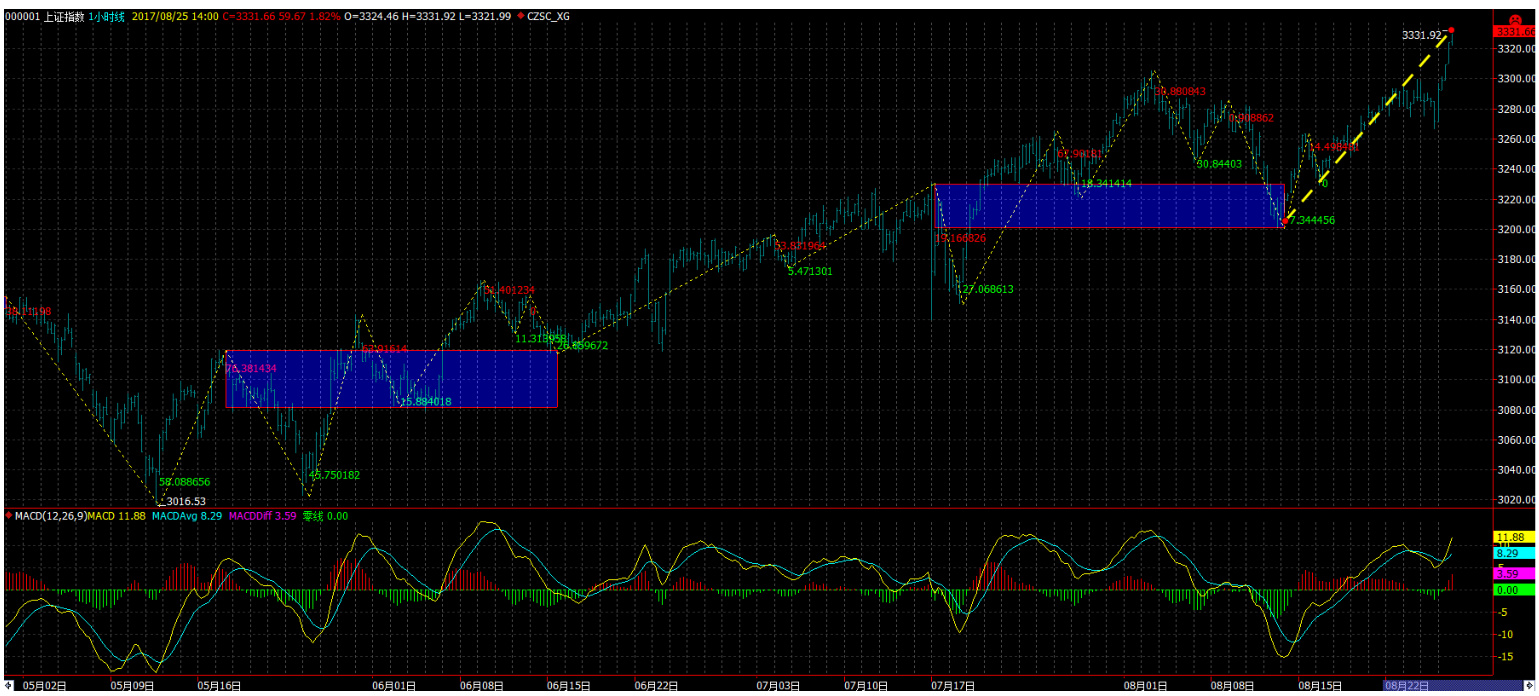Click the 3016.53 low price label
The height and width of the screenshot is (696, 1539).
click(184, 501)
